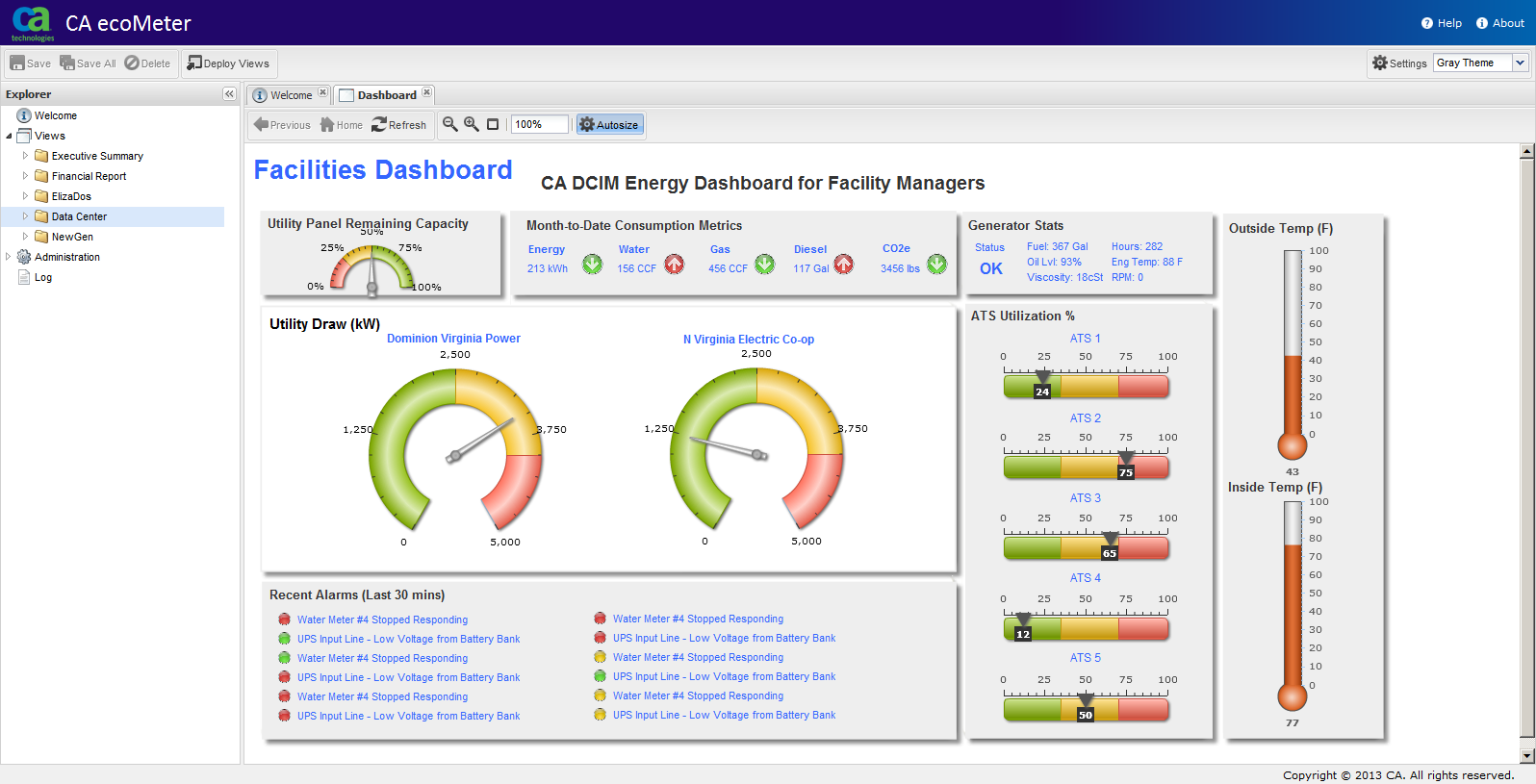Close the Welcome tab

coord(322,92)
